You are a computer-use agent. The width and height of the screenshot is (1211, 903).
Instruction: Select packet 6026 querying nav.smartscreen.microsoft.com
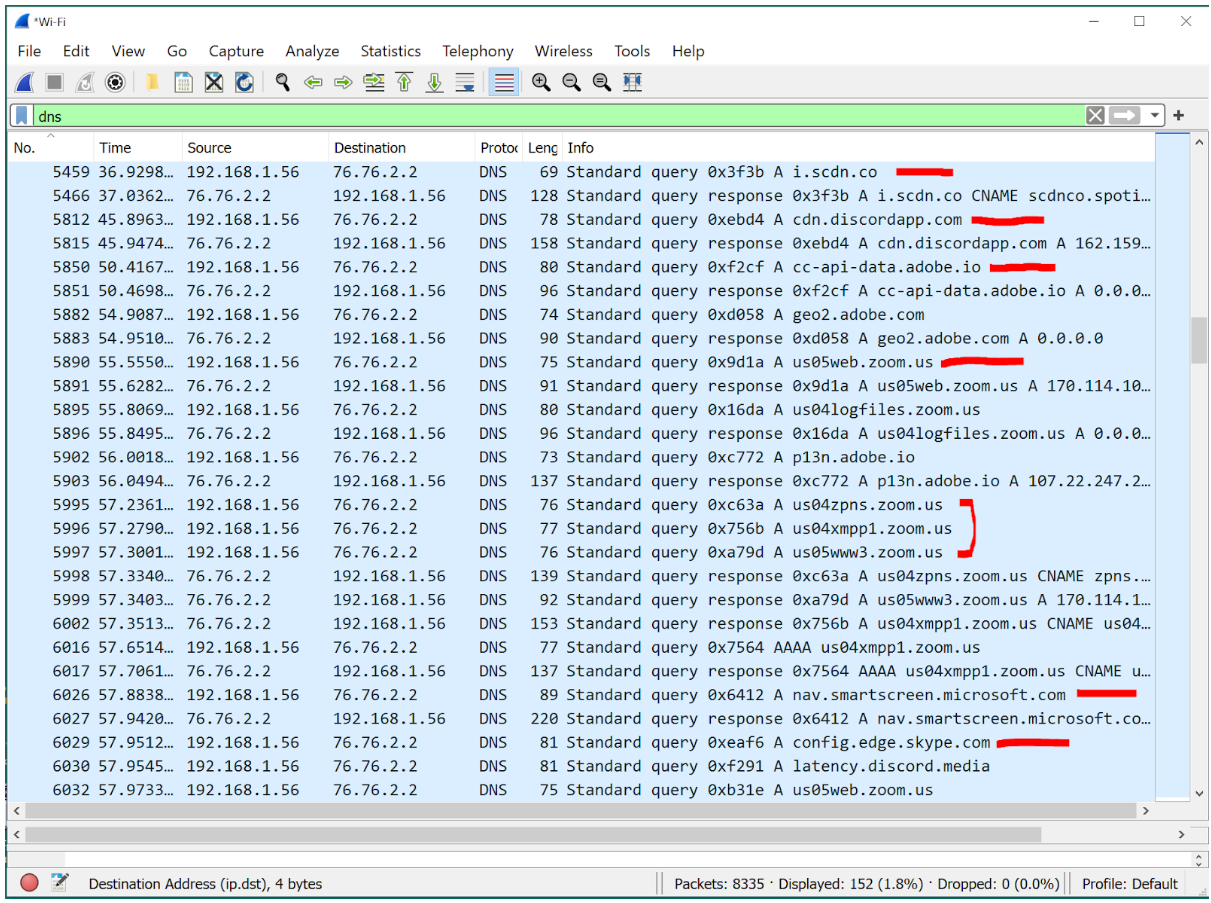coord(582,695)
